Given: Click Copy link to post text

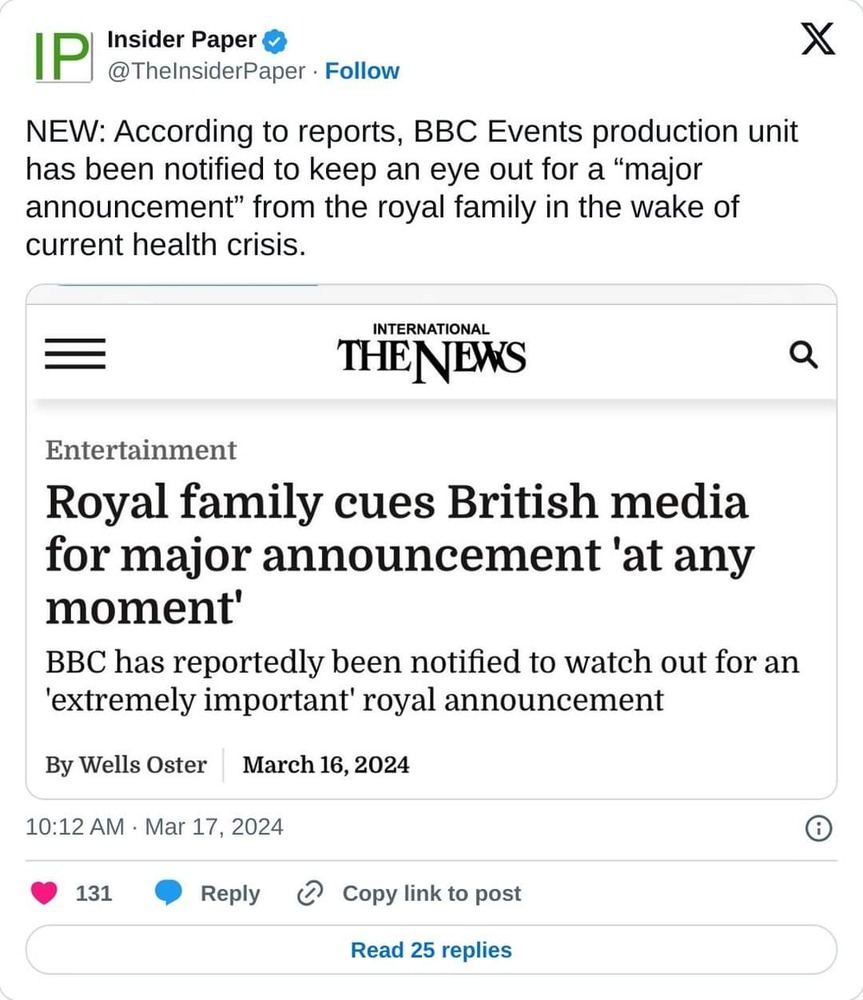Looking at the screenshot, I should (x=431, y=893).
